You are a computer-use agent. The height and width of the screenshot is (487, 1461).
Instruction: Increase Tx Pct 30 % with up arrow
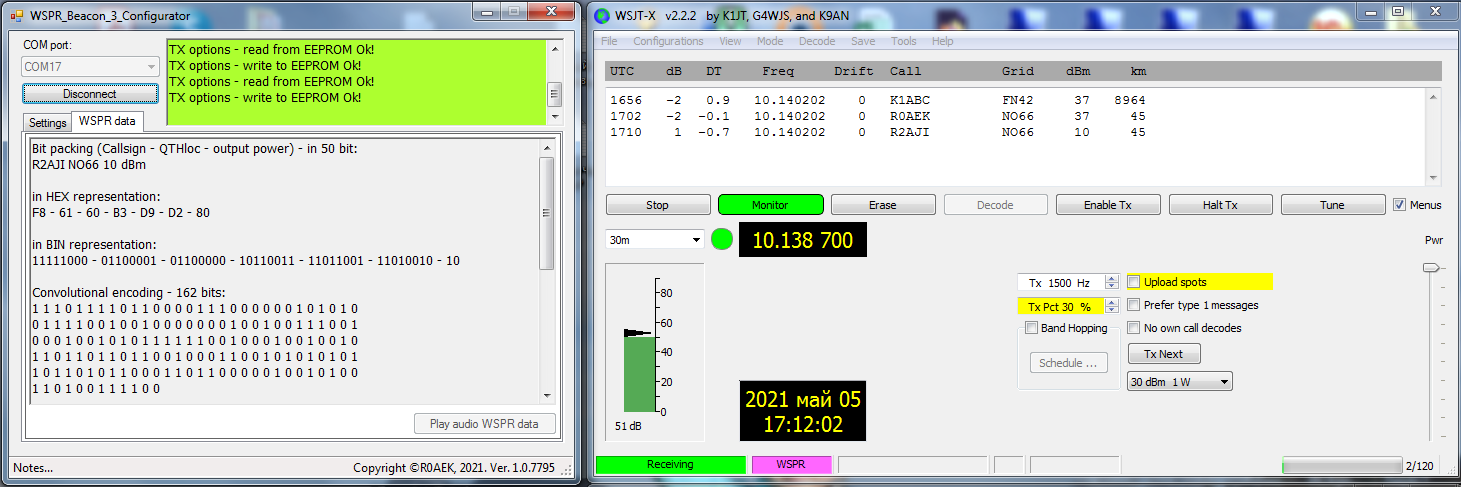(x=1112, y=302)
